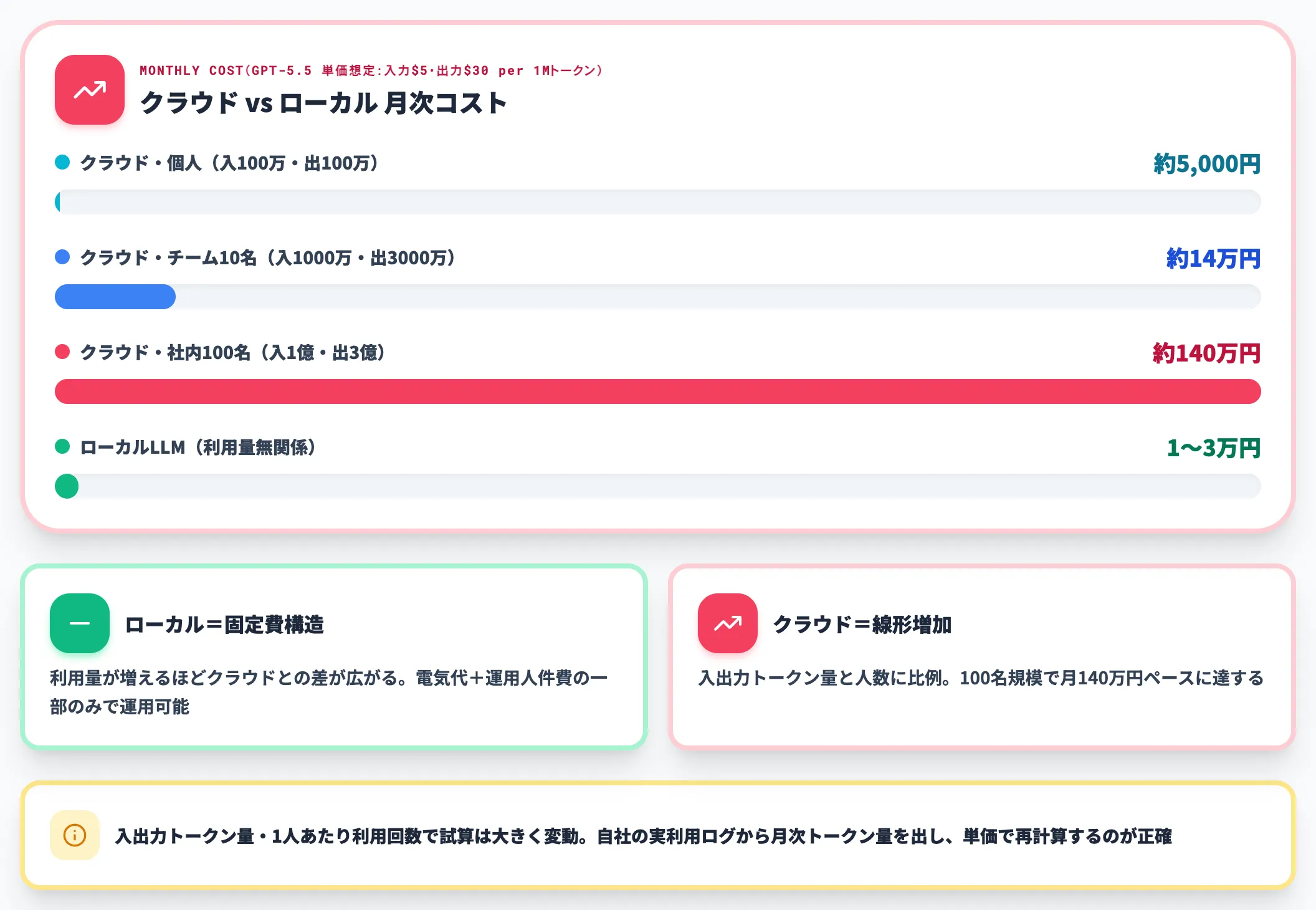
Task: Click the green ローカルLLM cost bar
Action: 67,486
